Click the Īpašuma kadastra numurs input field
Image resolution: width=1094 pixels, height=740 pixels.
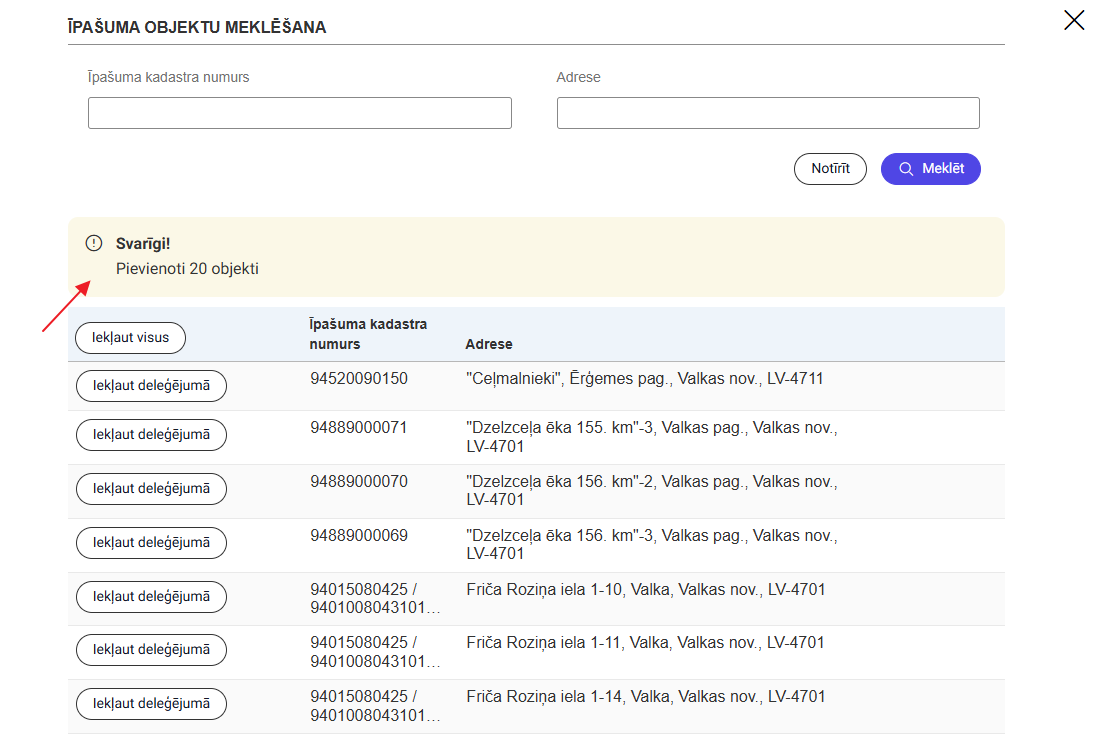[299, 113]
